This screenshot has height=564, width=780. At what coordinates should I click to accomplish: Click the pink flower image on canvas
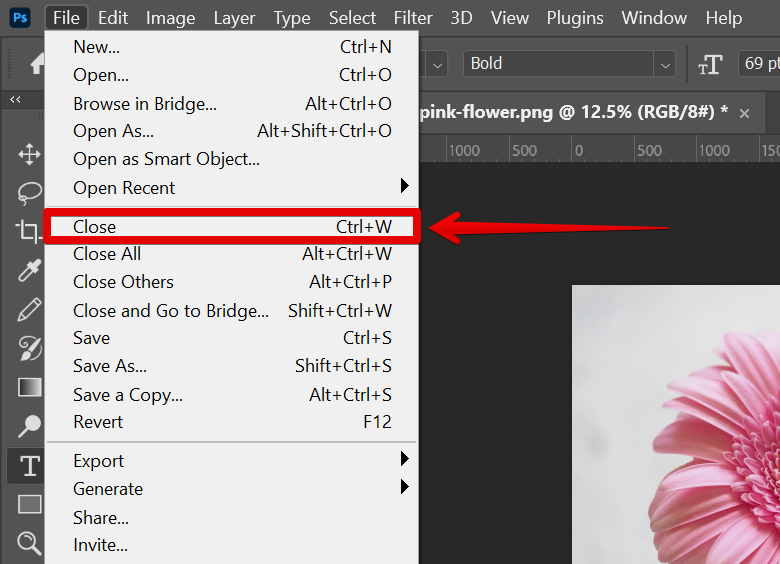coord(676,424)
